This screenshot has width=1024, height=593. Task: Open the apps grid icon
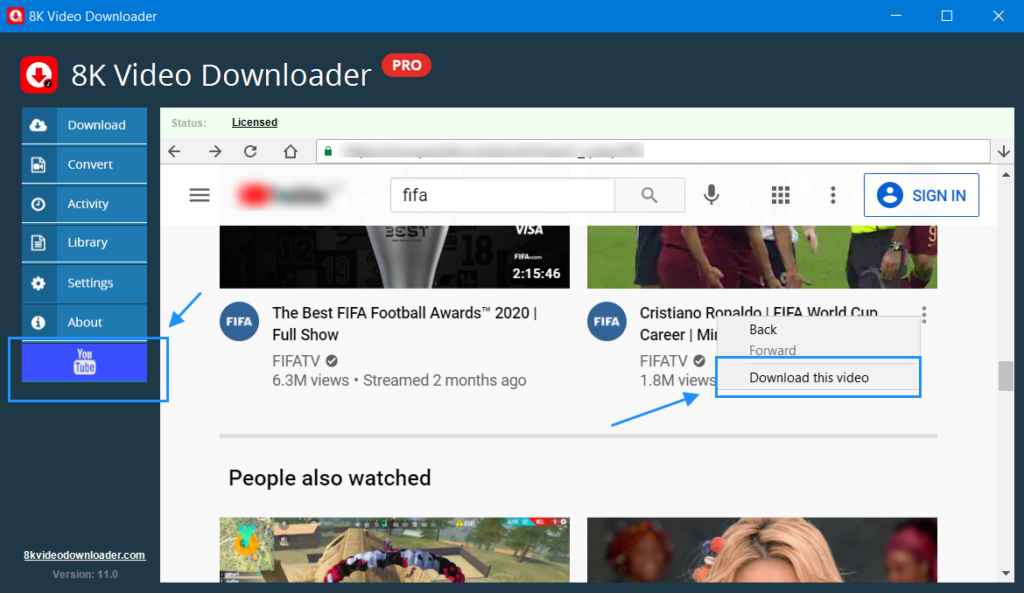tap(781, 195)
